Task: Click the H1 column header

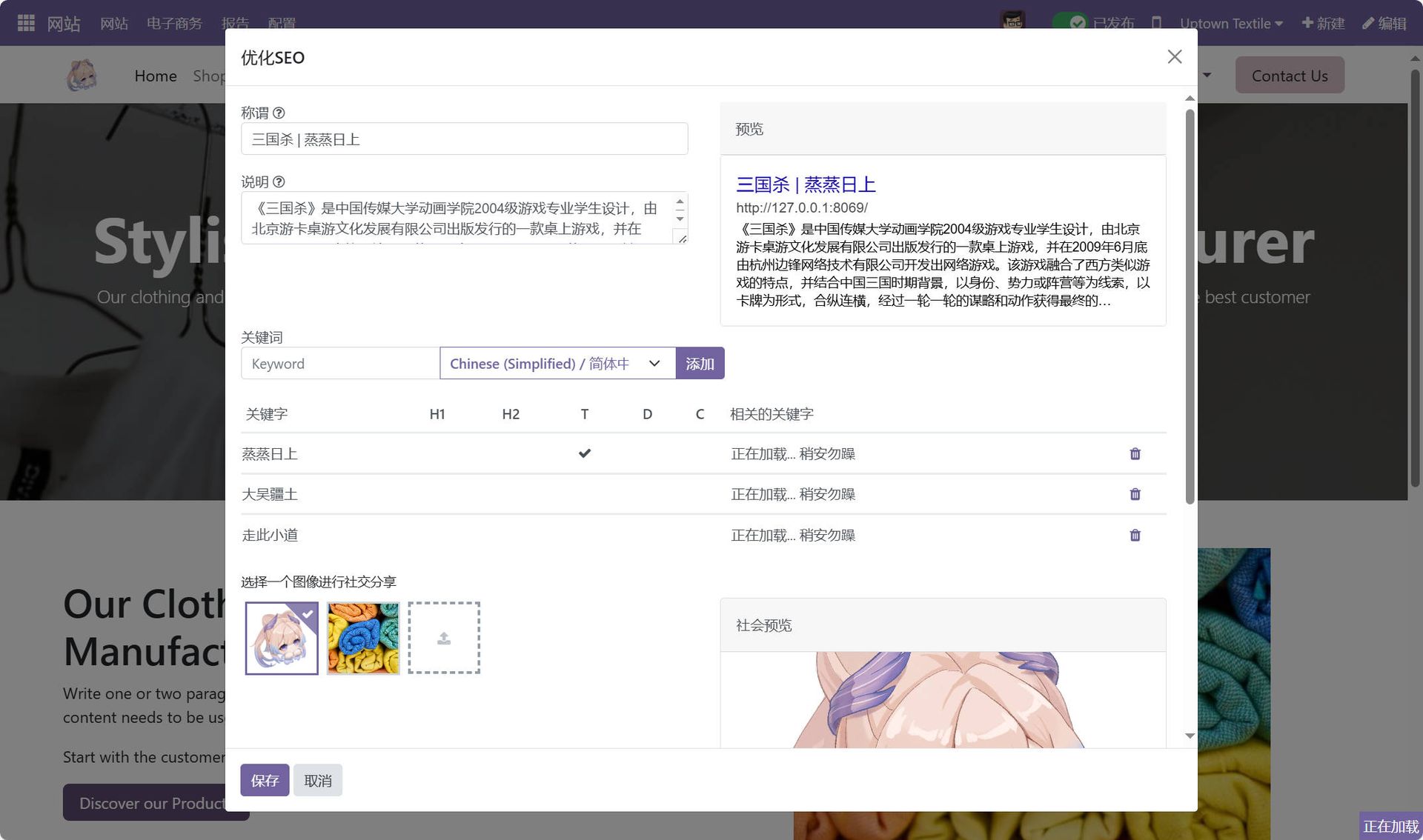Action: pos(437,414)
